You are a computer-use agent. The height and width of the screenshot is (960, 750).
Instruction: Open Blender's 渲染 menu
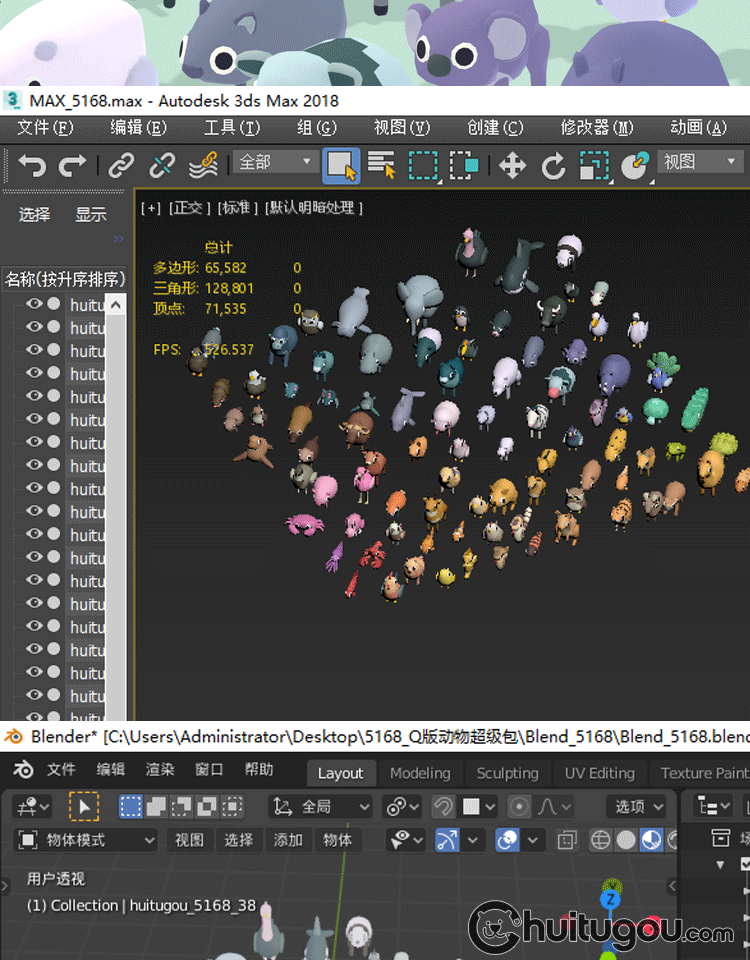coord(160,770)
